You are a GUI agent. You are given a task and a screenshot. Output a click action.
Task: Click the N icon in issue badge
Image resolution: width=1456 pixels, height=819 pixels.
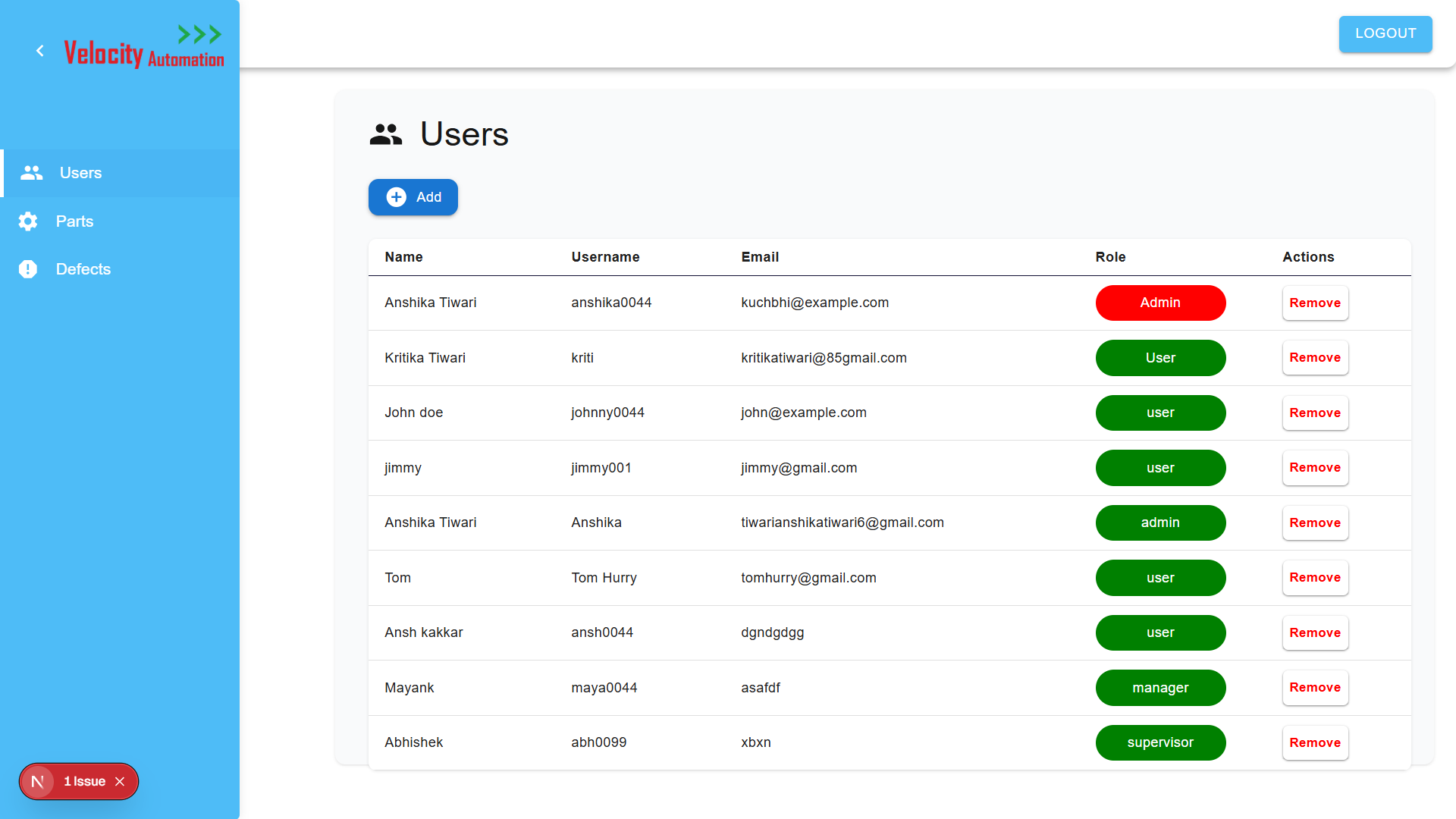(37, 781)
